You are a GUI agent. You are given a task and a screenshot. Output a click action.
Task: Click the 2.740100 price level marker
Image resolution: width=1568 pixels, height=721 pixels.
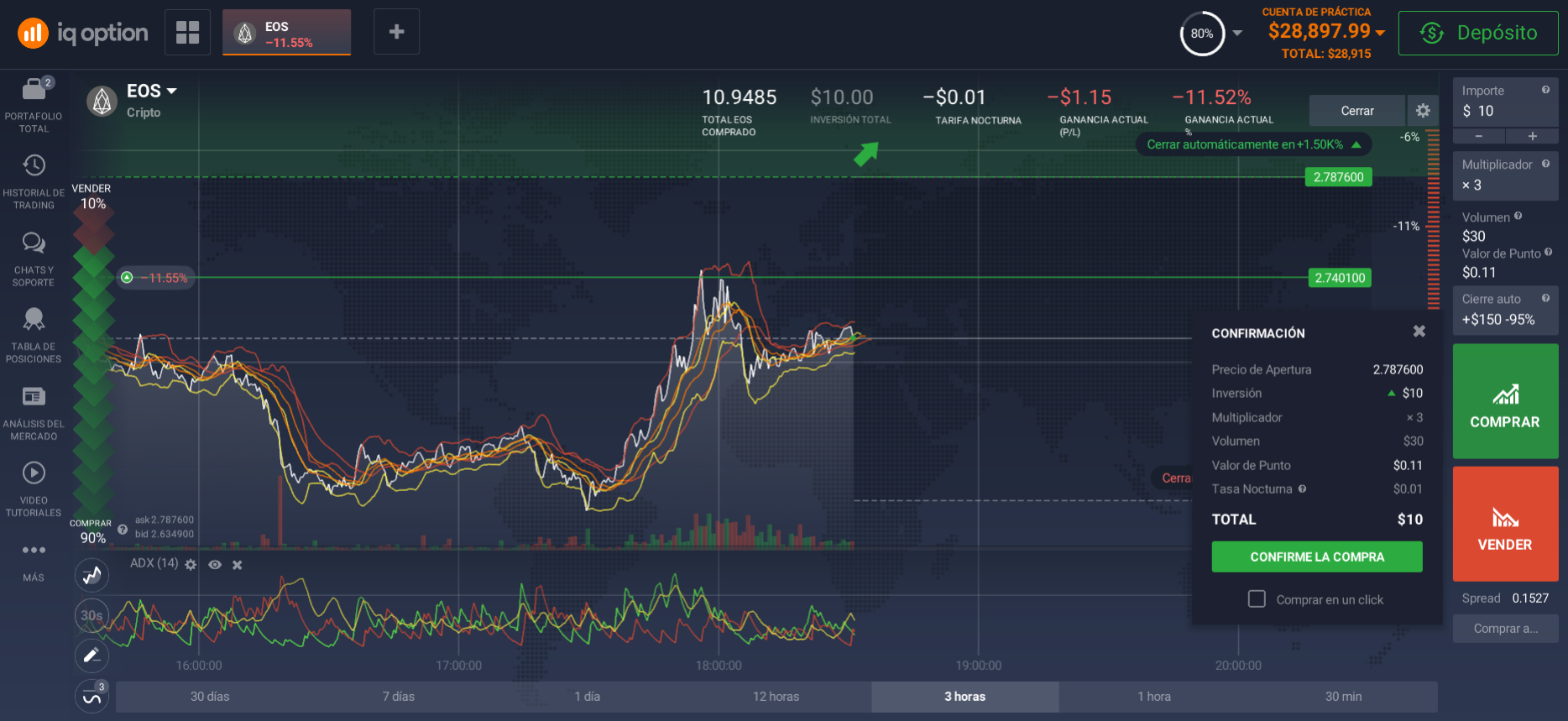click(x=1340, y=278)
